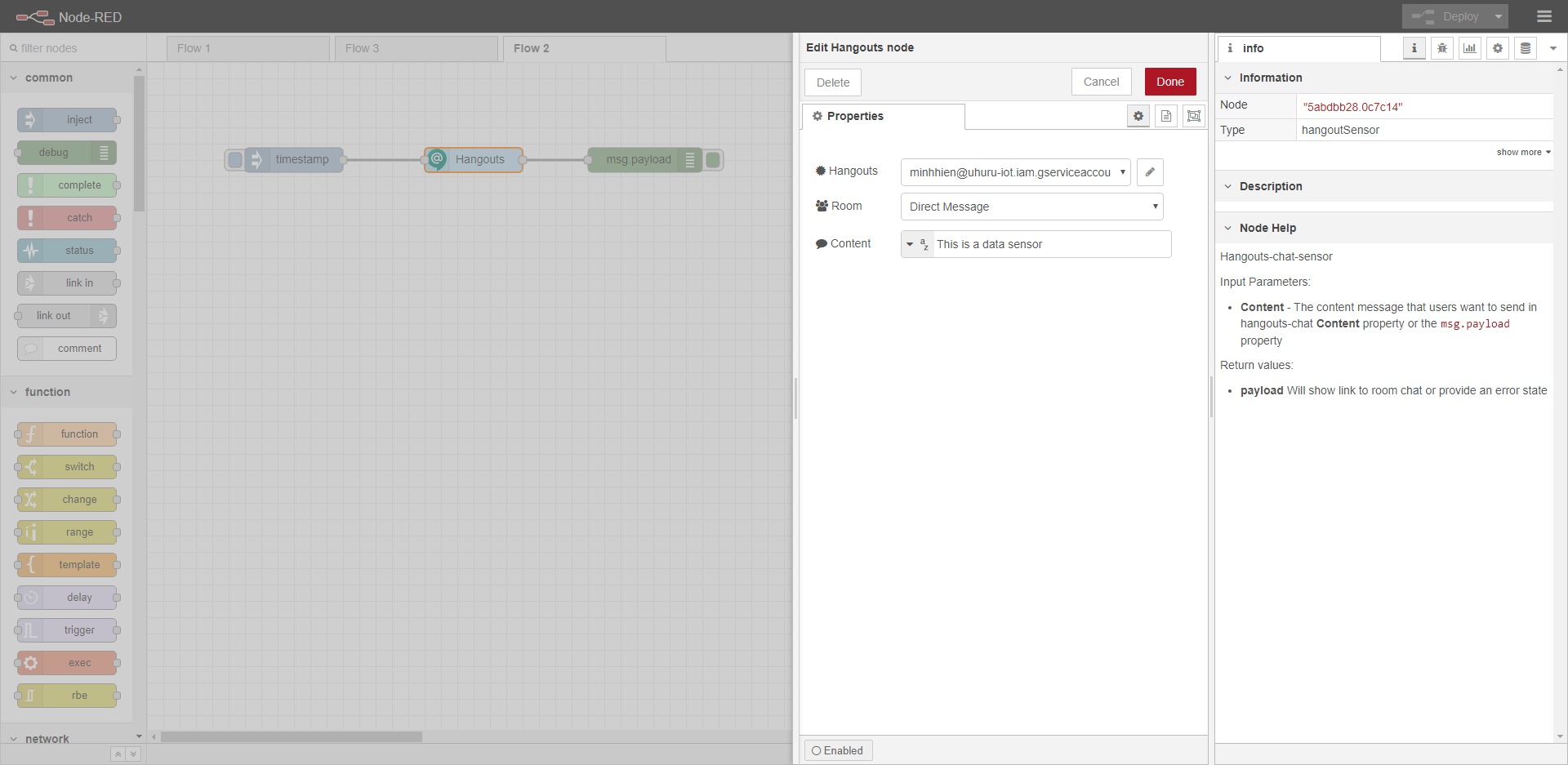Click the palette vertical scrollbar

coord(139,143)
